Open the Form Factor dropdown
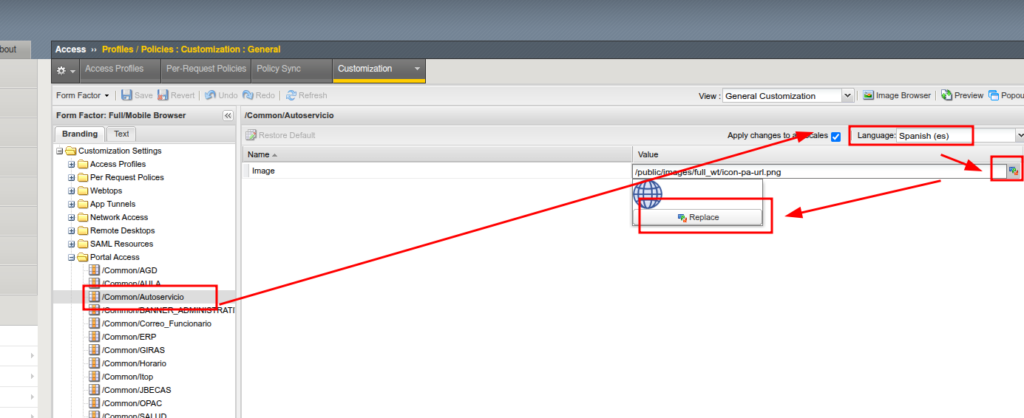 pos(83,95)
